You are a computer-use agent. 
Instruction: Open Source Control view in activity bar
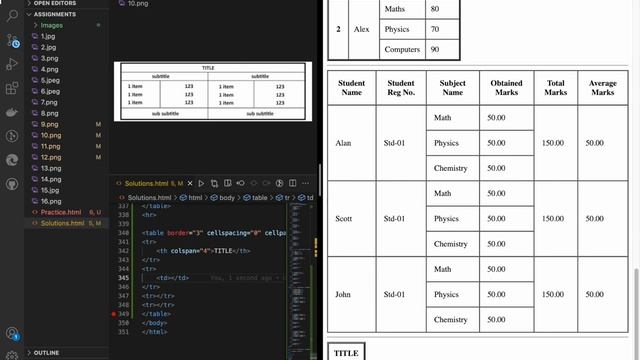[x=12, y=41]
